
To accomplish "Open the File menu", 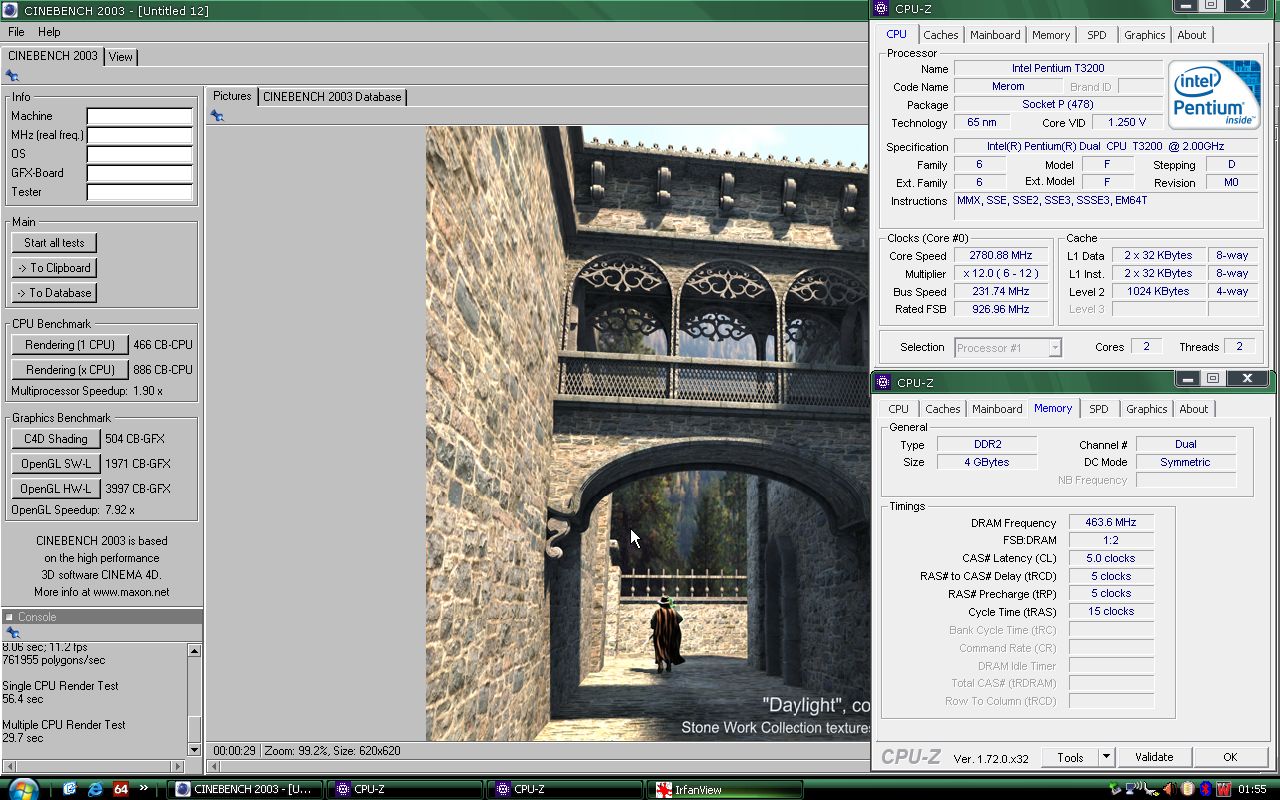I will (x=16, y=32).
